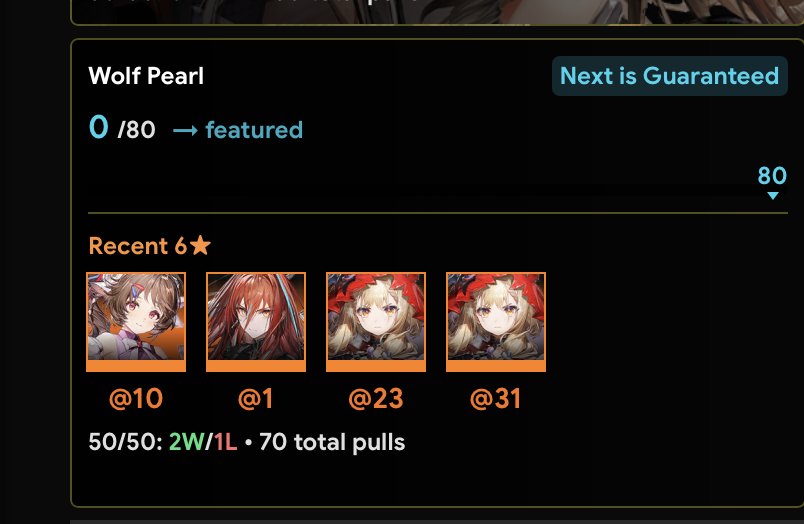Viewport: 804px width, 524px height.
Task: Click the 2W wins counter
Action: pyautogui.click(x=186, y=441)
